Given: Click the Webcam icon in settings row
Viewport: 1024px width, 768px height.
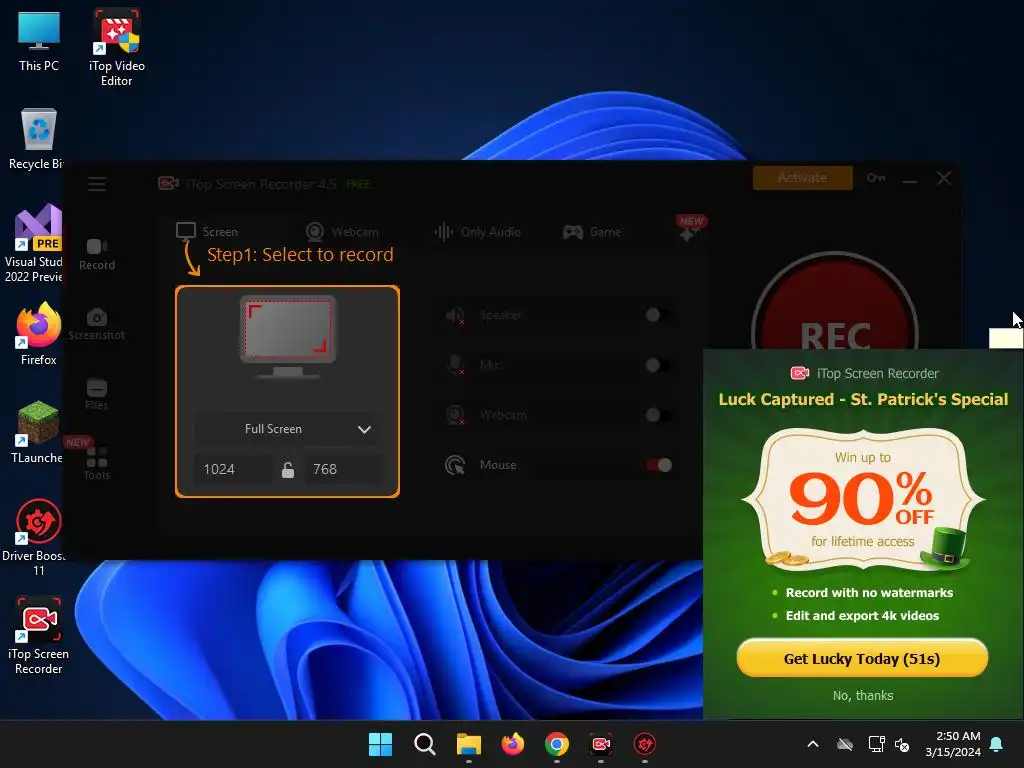Looking at the screenshot, I should (x=455, y=415).
